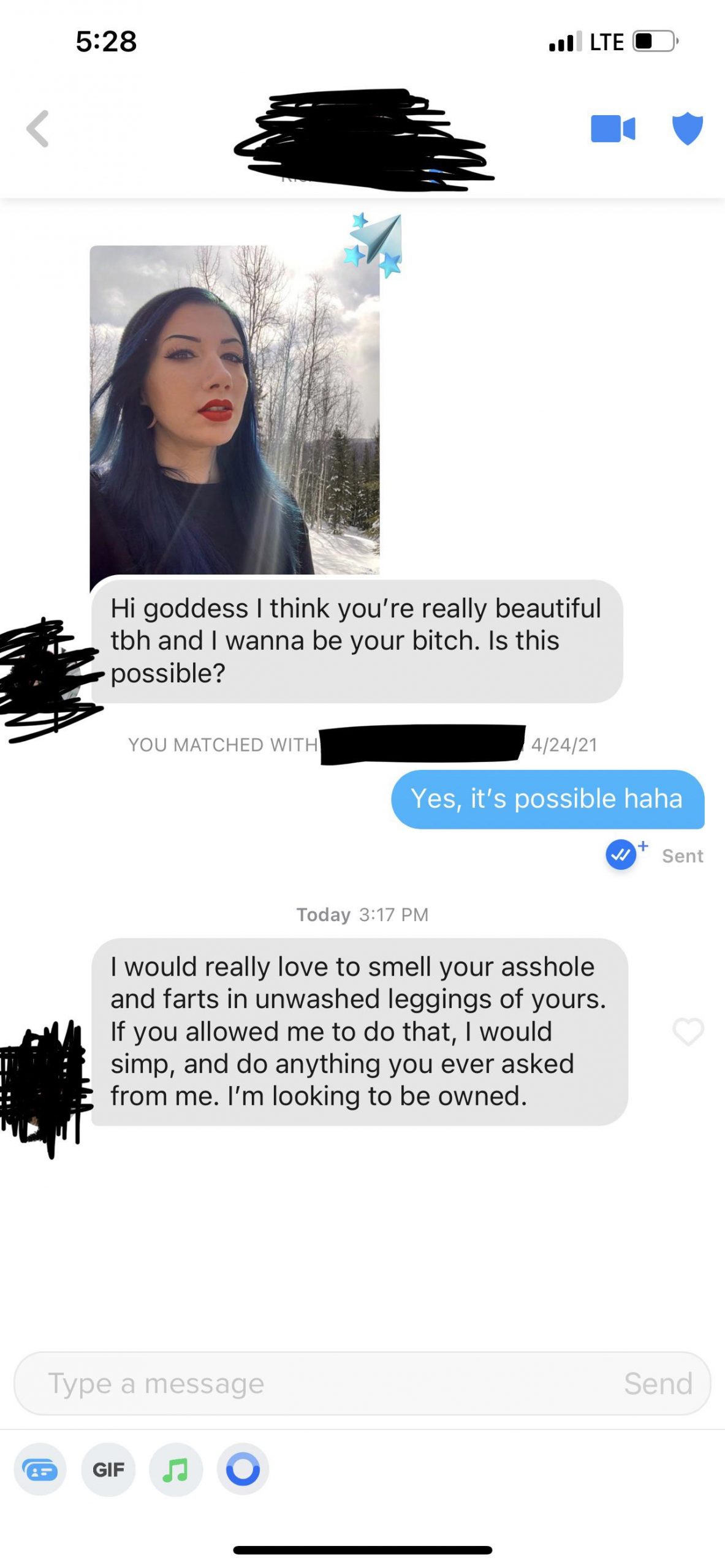Tap the paper airplane emoji sticker

coord(374,245)
